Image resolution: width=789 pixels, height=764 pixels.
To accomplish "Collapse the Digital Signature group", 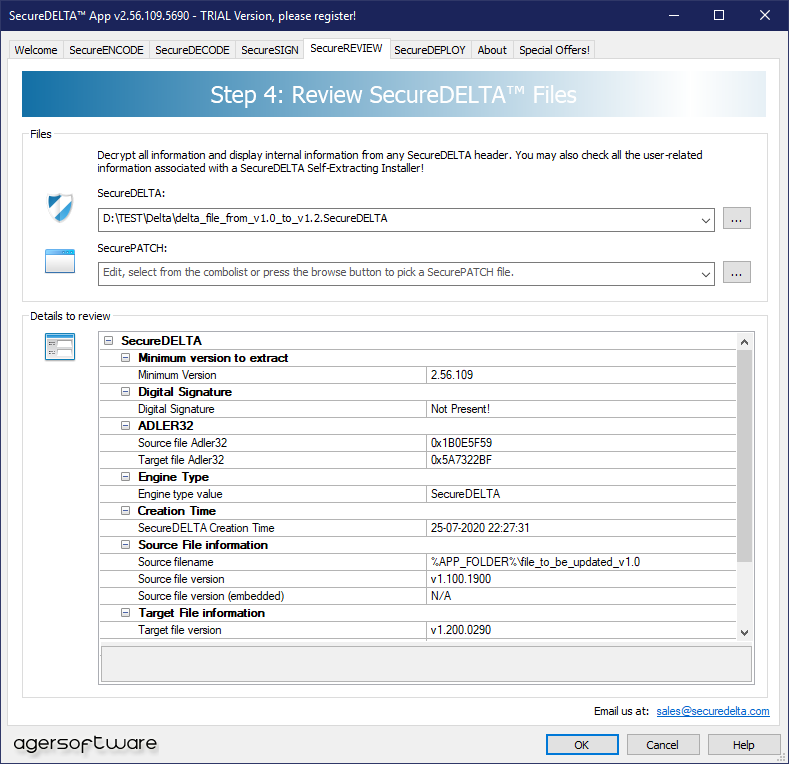I will click(125, 392).
